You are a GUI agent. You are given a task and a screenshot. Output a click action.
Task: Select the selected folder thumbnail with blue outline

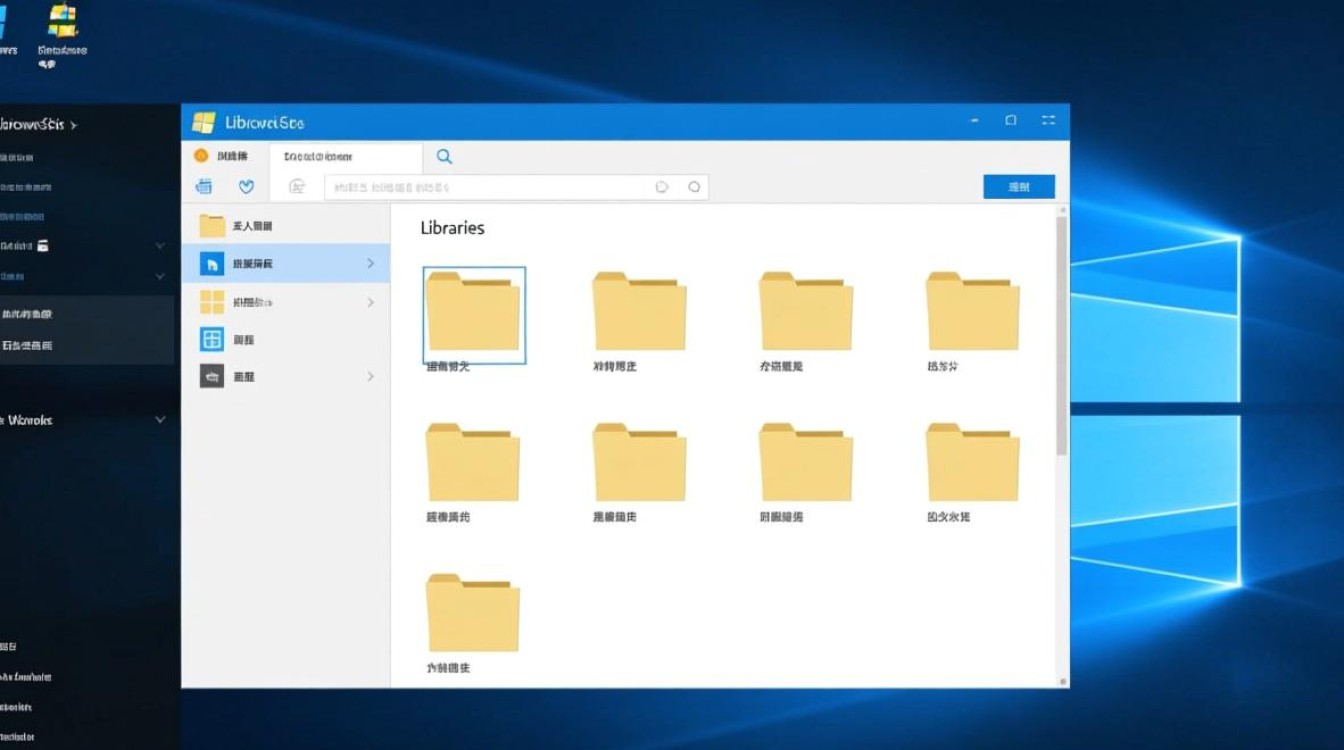pos(474,315)
